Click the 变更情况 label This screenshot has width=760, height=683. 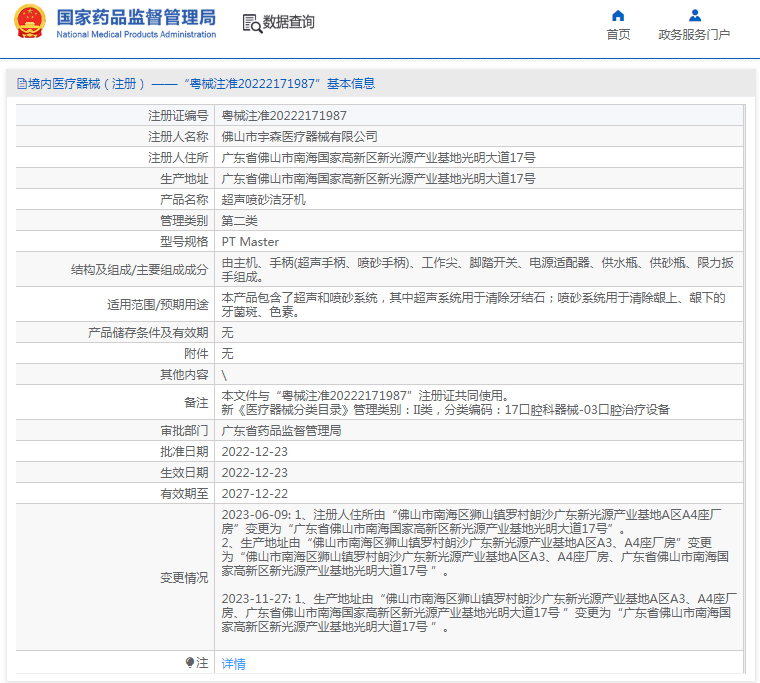pyautogui.click(x=184, y=577)
